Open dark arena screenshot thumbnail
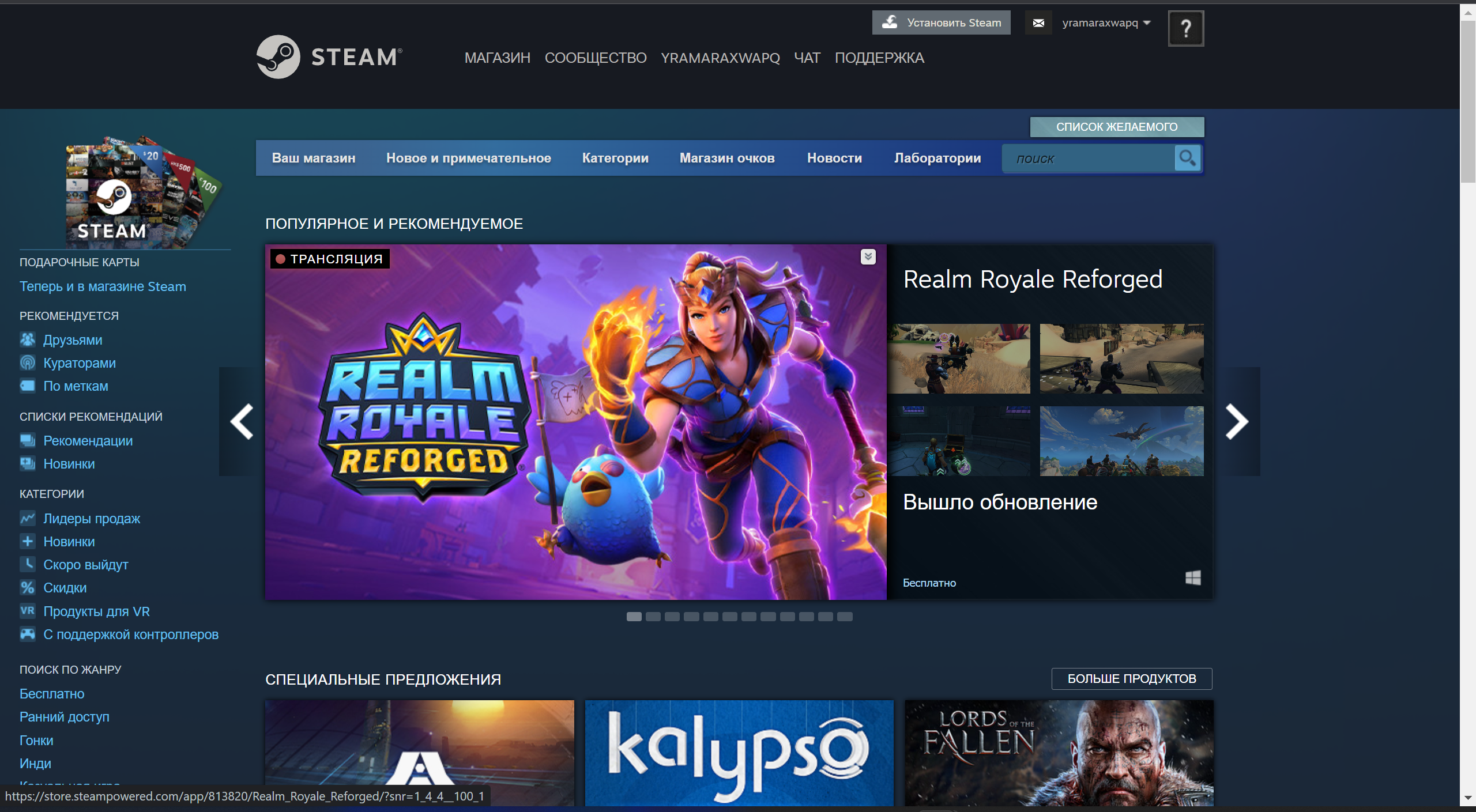This screenshot has width=1476, height=812. pos(958,441)
